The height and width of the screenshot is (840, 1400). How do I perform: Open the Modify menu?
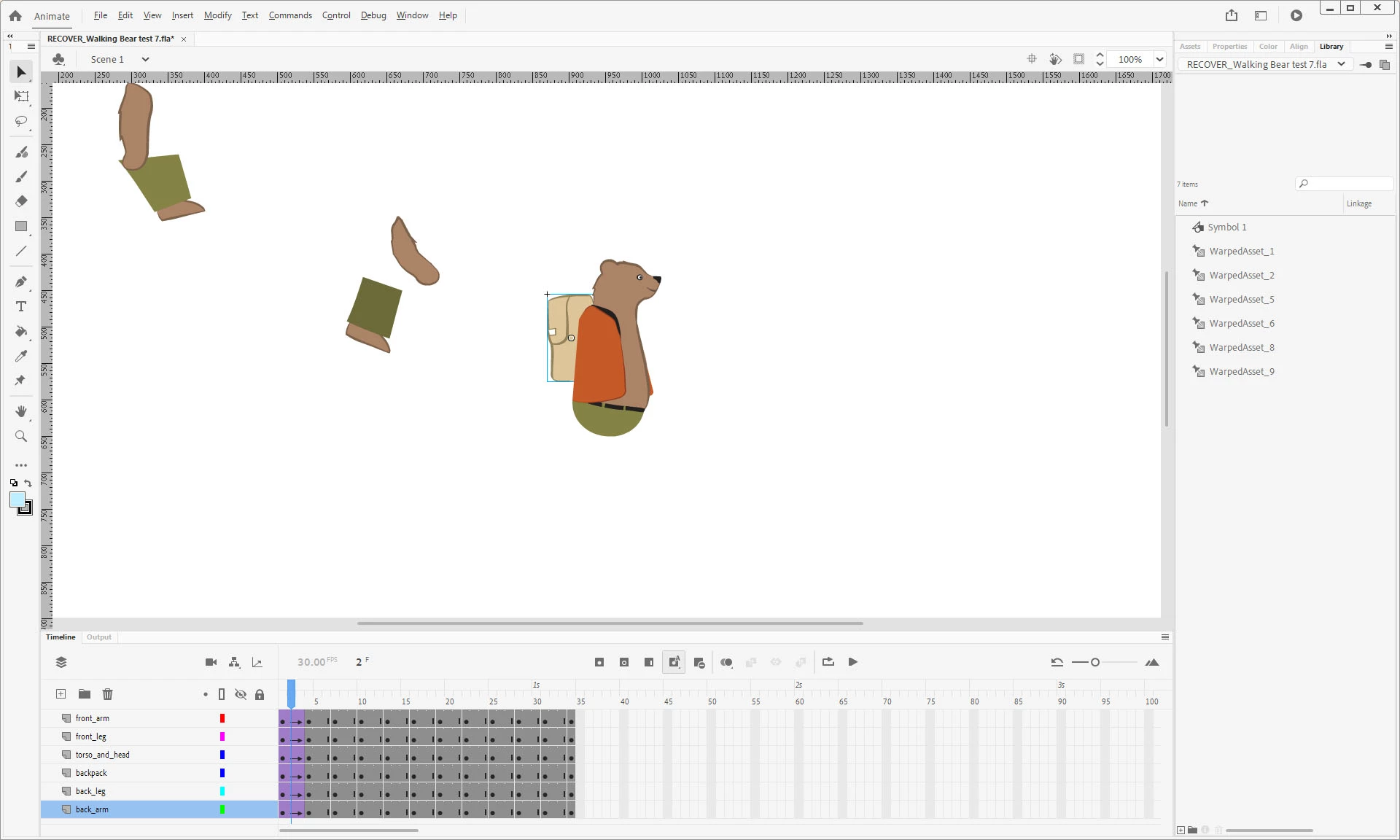click(x=217, y=15)
